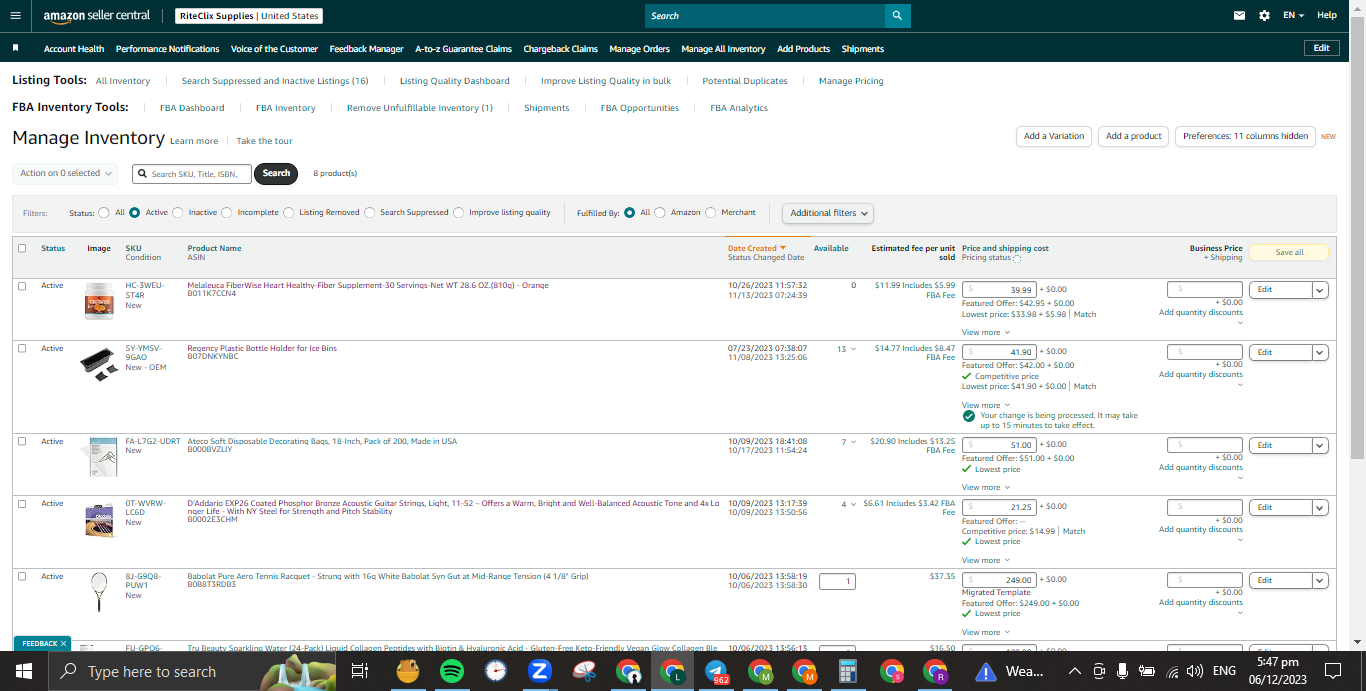Open Feedback Manager menu item
The width and height of the screenshot is (1366, 691).
(366, 49)
